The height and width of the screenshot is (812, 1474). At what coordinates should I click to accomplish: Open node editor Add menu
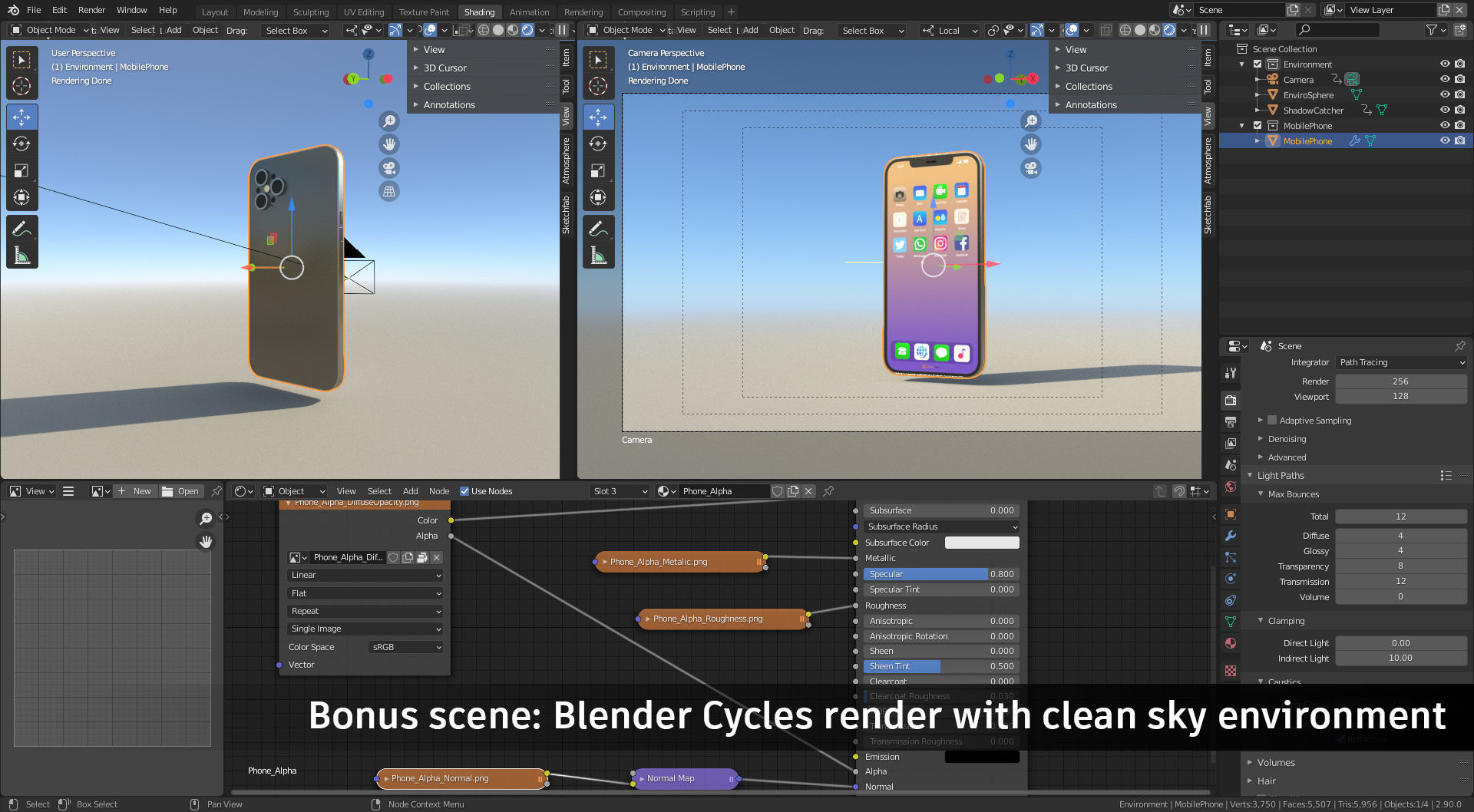coord(411,491)
